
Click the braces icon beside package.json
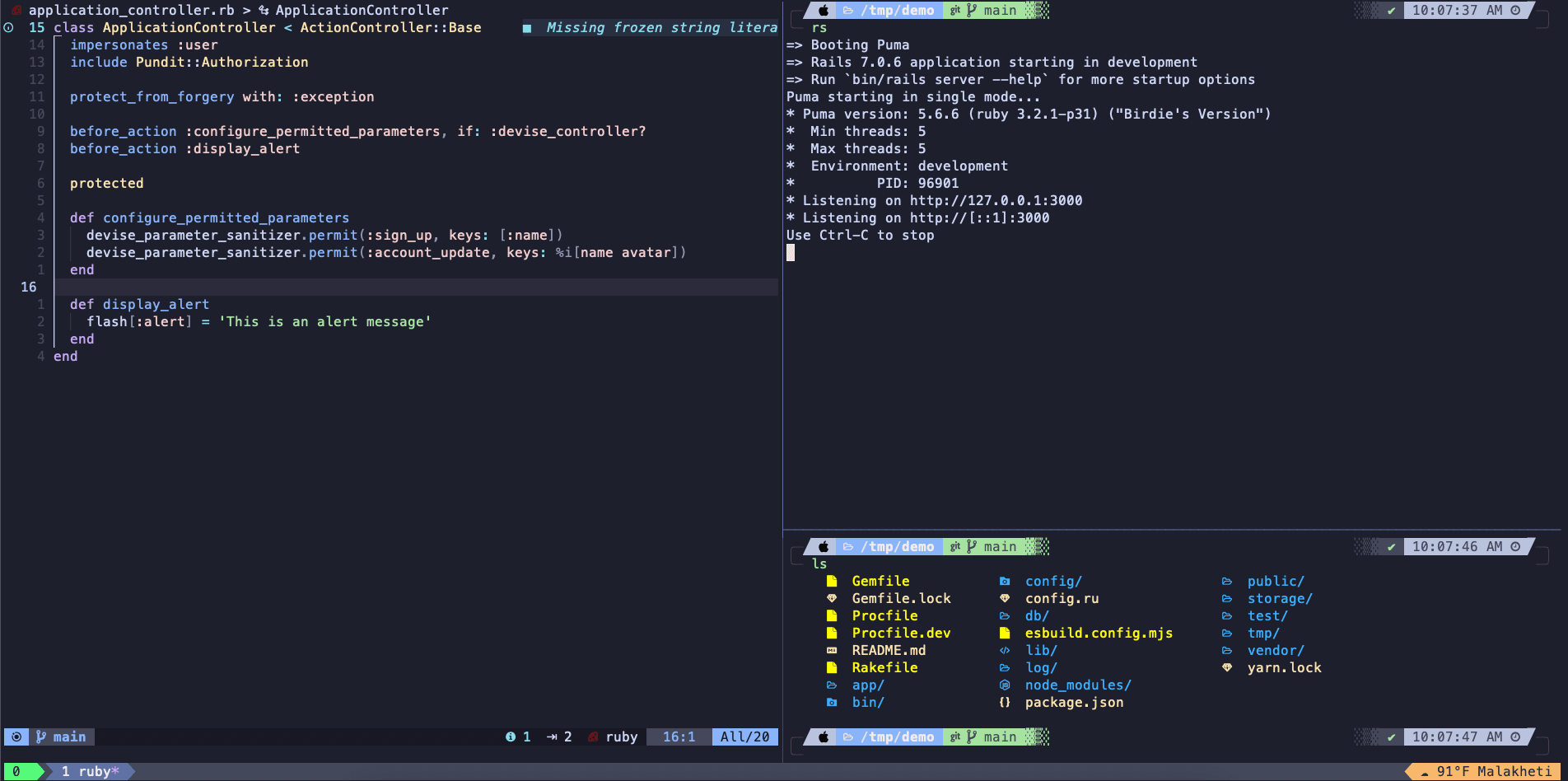click(1005, 702)
